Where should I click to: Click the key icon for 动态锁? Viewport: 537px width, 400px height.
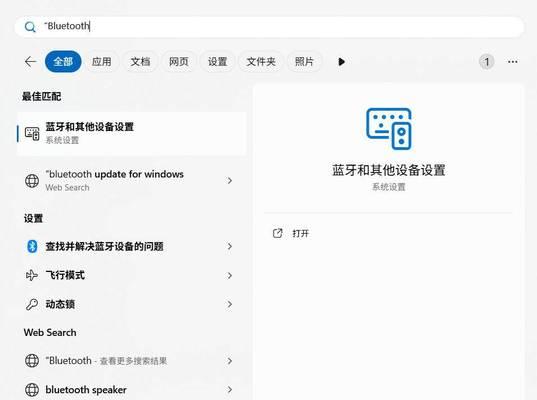[x=32, y=304]
